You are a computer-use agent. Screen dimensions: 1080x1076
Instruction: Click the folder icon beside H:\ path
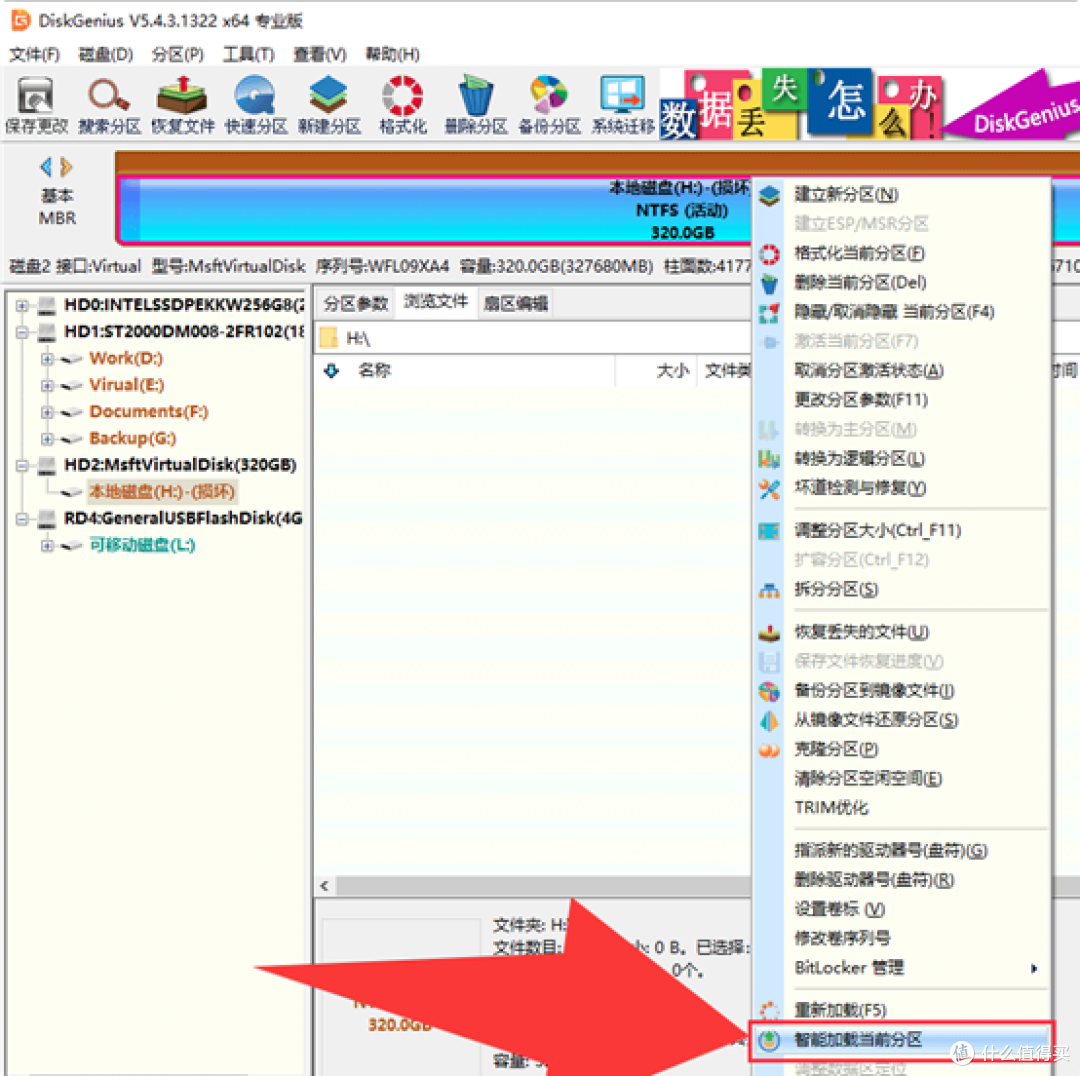pyautogui.click(x=329, y=338)
